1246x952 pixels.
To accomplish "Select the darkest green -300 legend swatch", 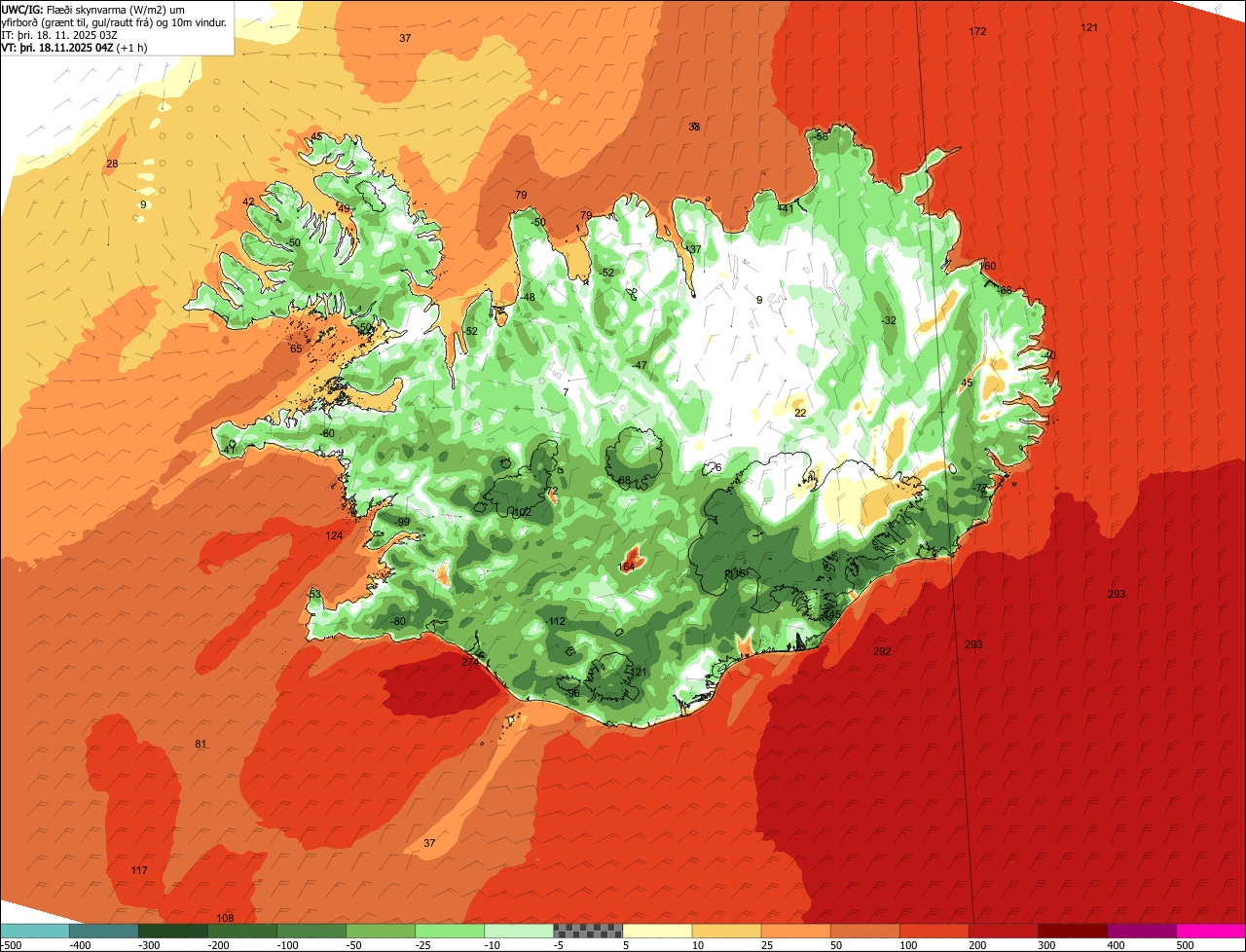I will [173, 931].
